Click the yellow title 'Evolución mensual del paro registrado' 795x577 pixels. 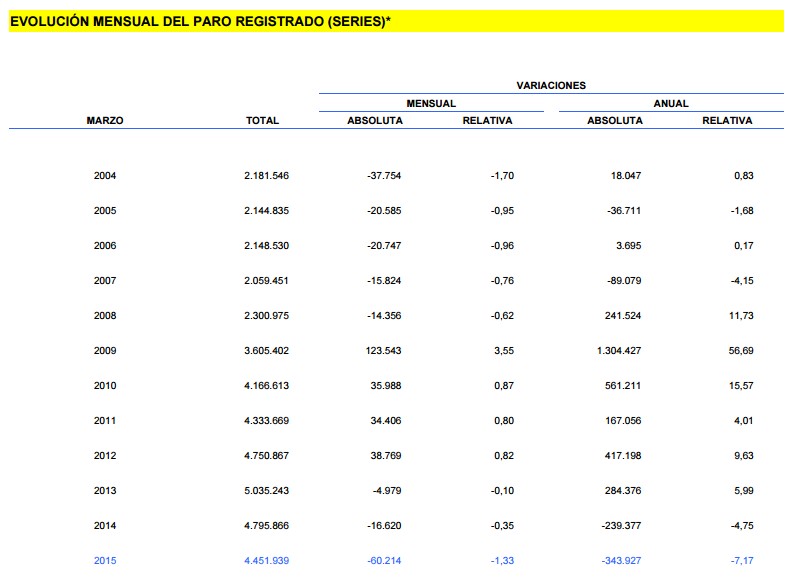coord(199,21)
